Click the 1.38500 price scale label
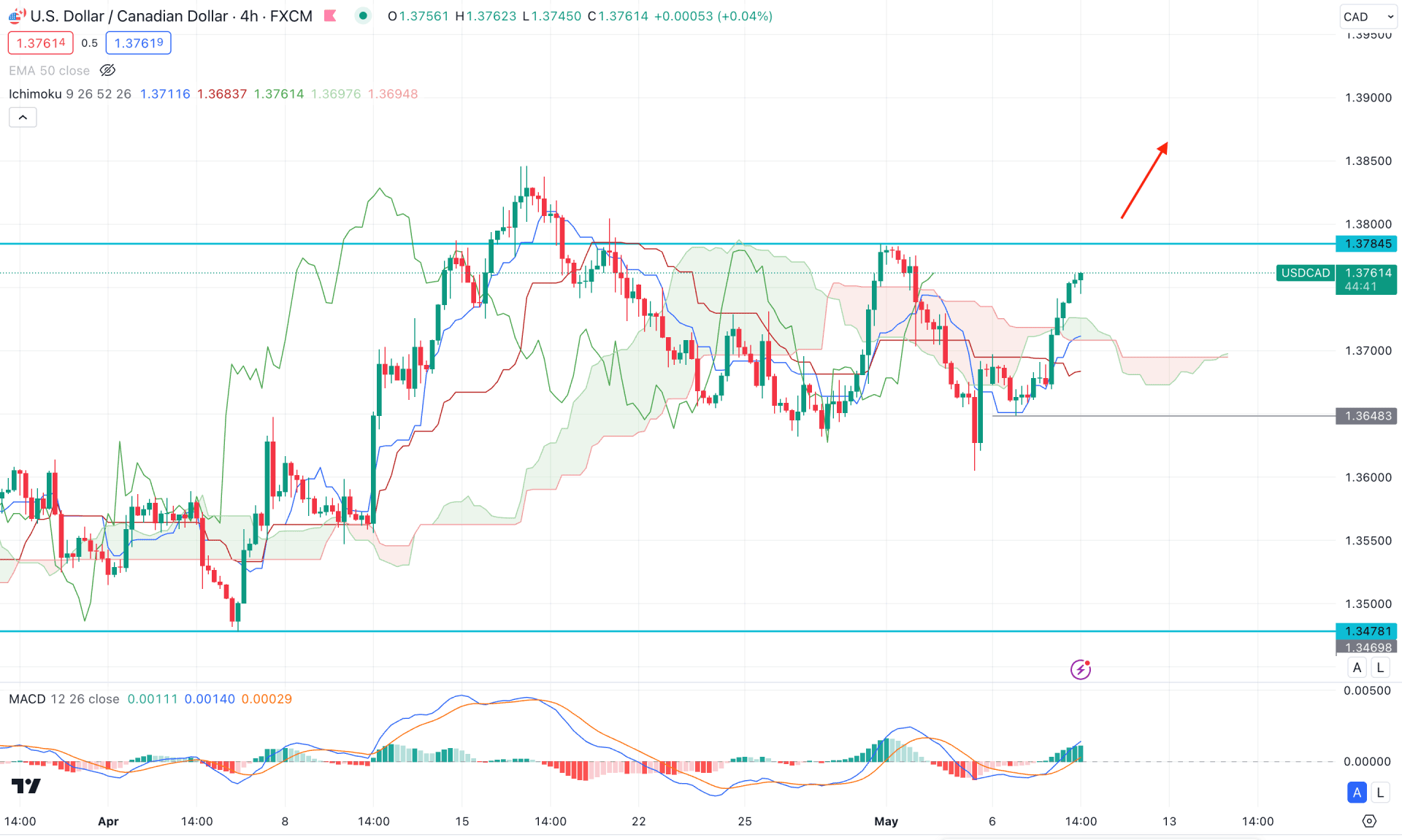Image resolution: width=1402 pixels, height=840 pixels. coord(1368,161)
